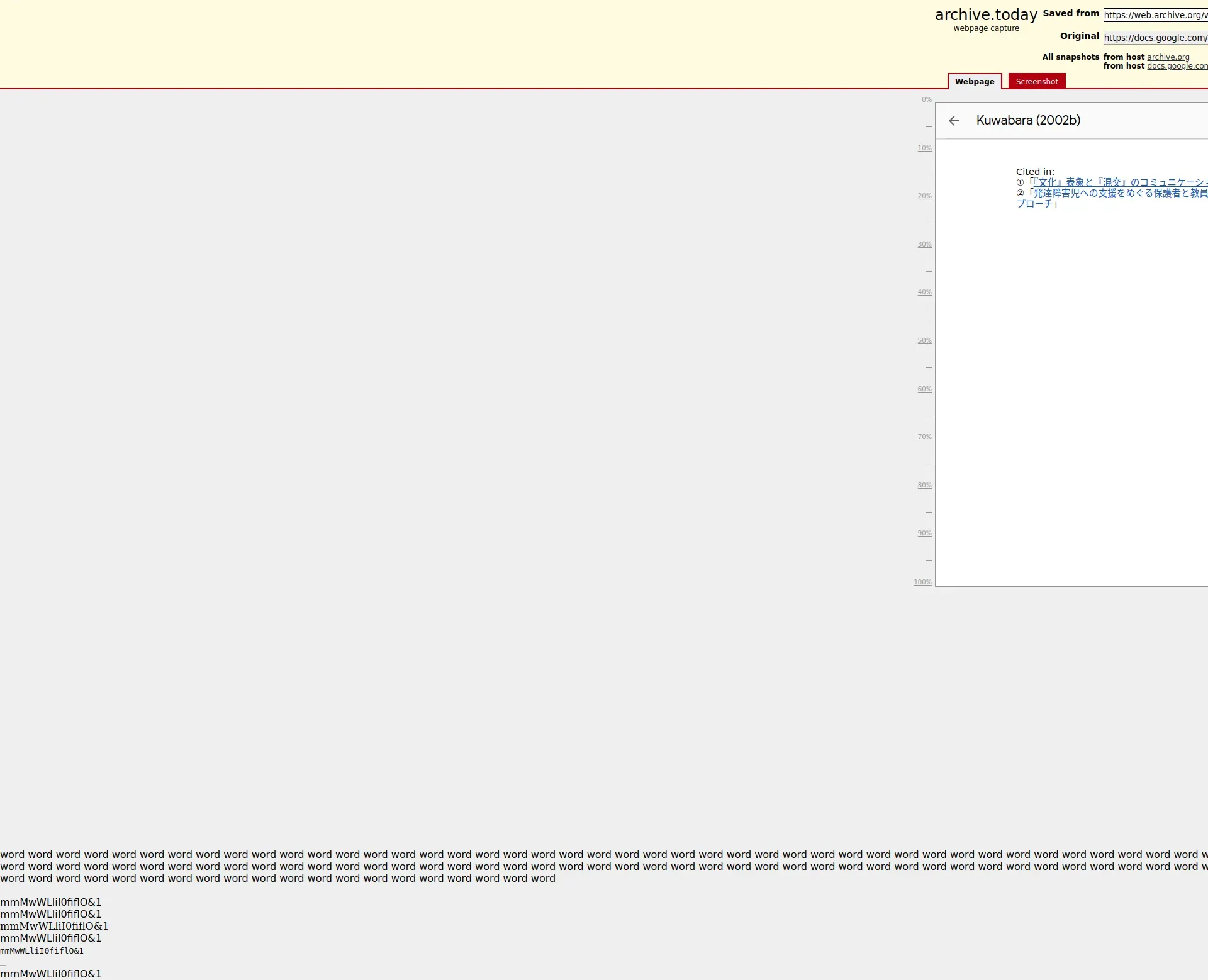Click the Original URL input field
The height and width of the screenshot is (980, 1208).
(x=1155, y=38)
